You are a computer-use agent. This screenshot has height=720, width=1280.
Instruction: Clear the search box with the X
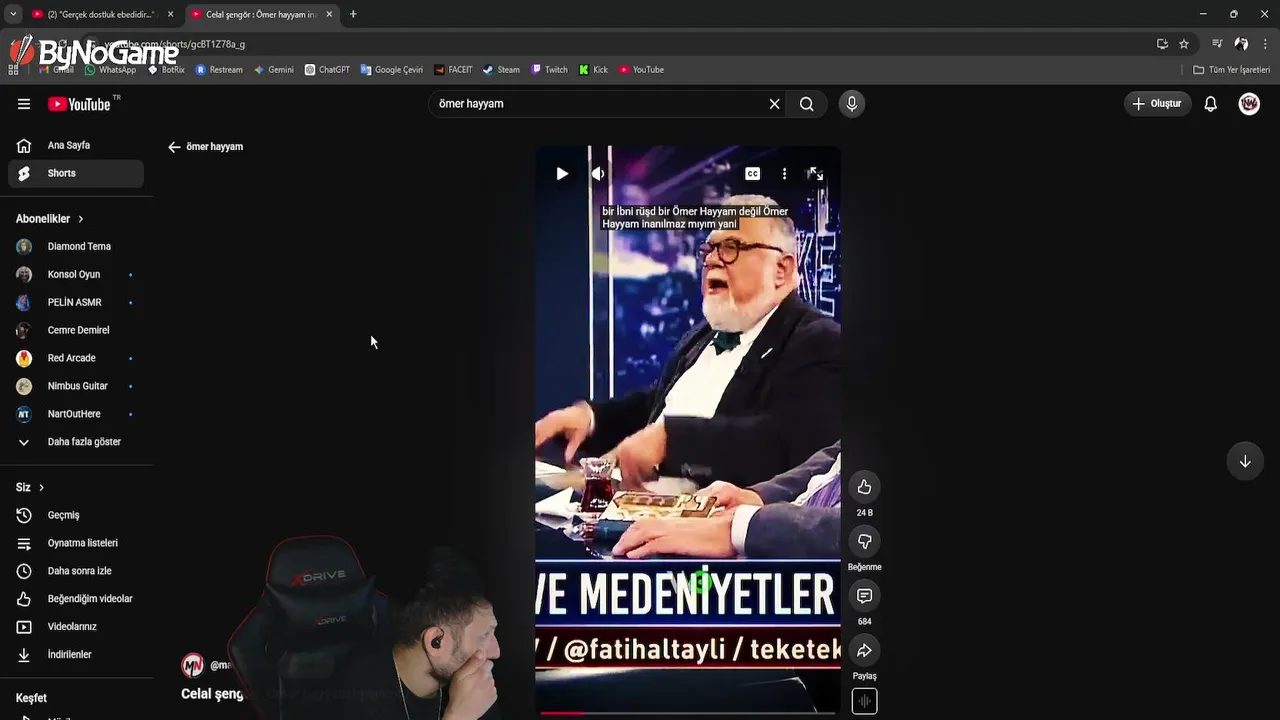774,104
